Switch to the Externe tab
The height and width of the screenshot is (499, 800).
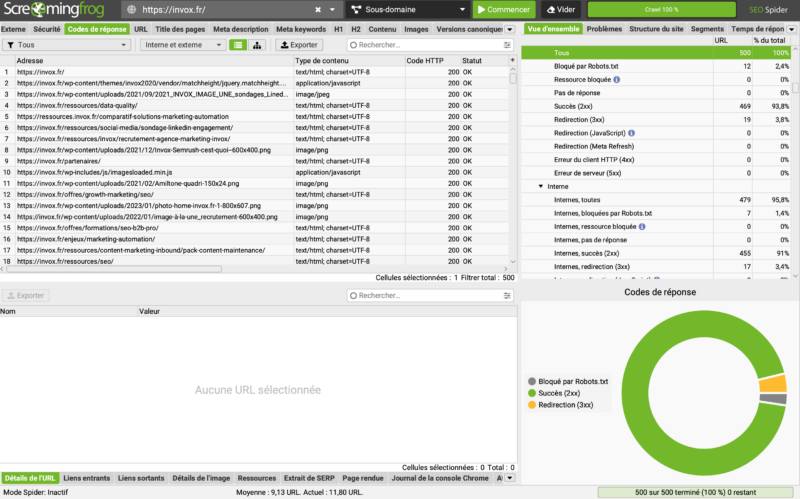pos(13,29)
